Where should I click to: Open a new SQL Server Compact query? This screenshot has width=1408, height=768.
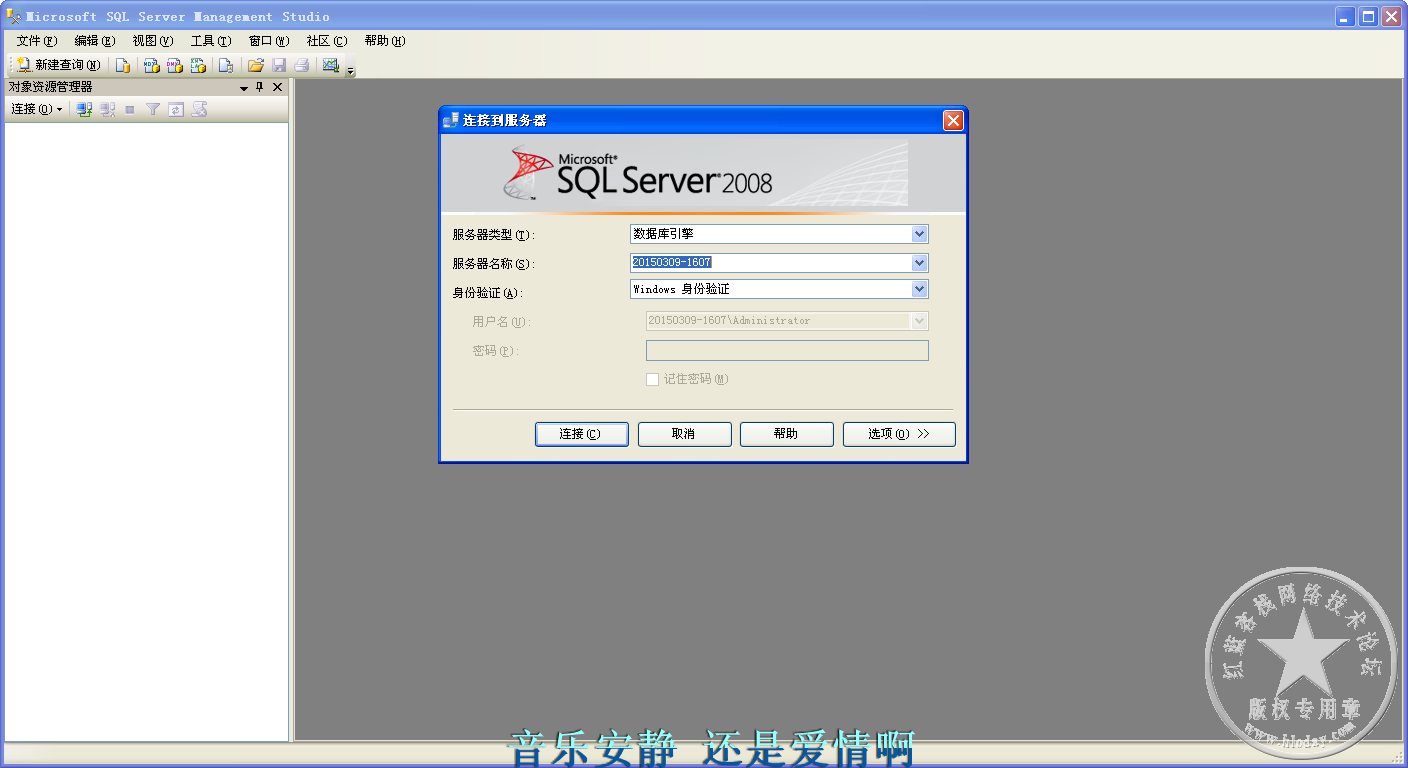tap(226, 65)
